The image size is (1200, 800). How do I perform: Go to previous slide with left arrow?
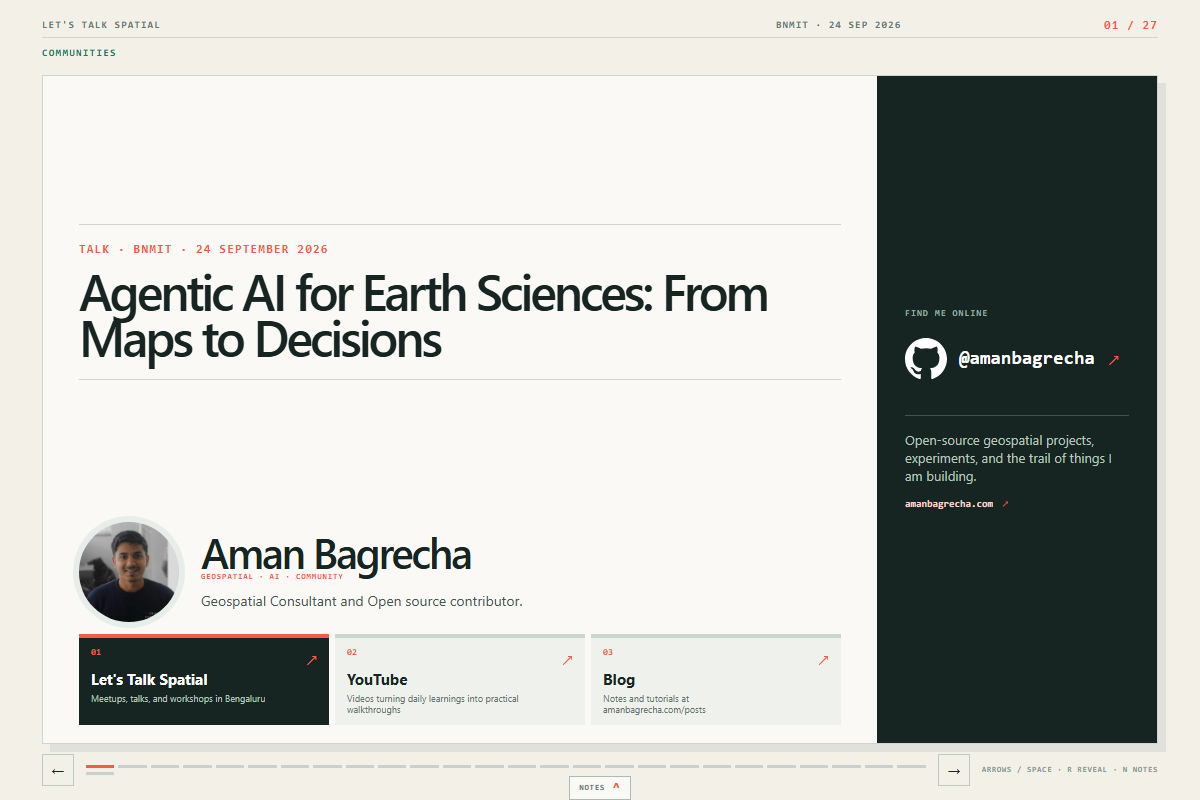click(x=58, y=770)
